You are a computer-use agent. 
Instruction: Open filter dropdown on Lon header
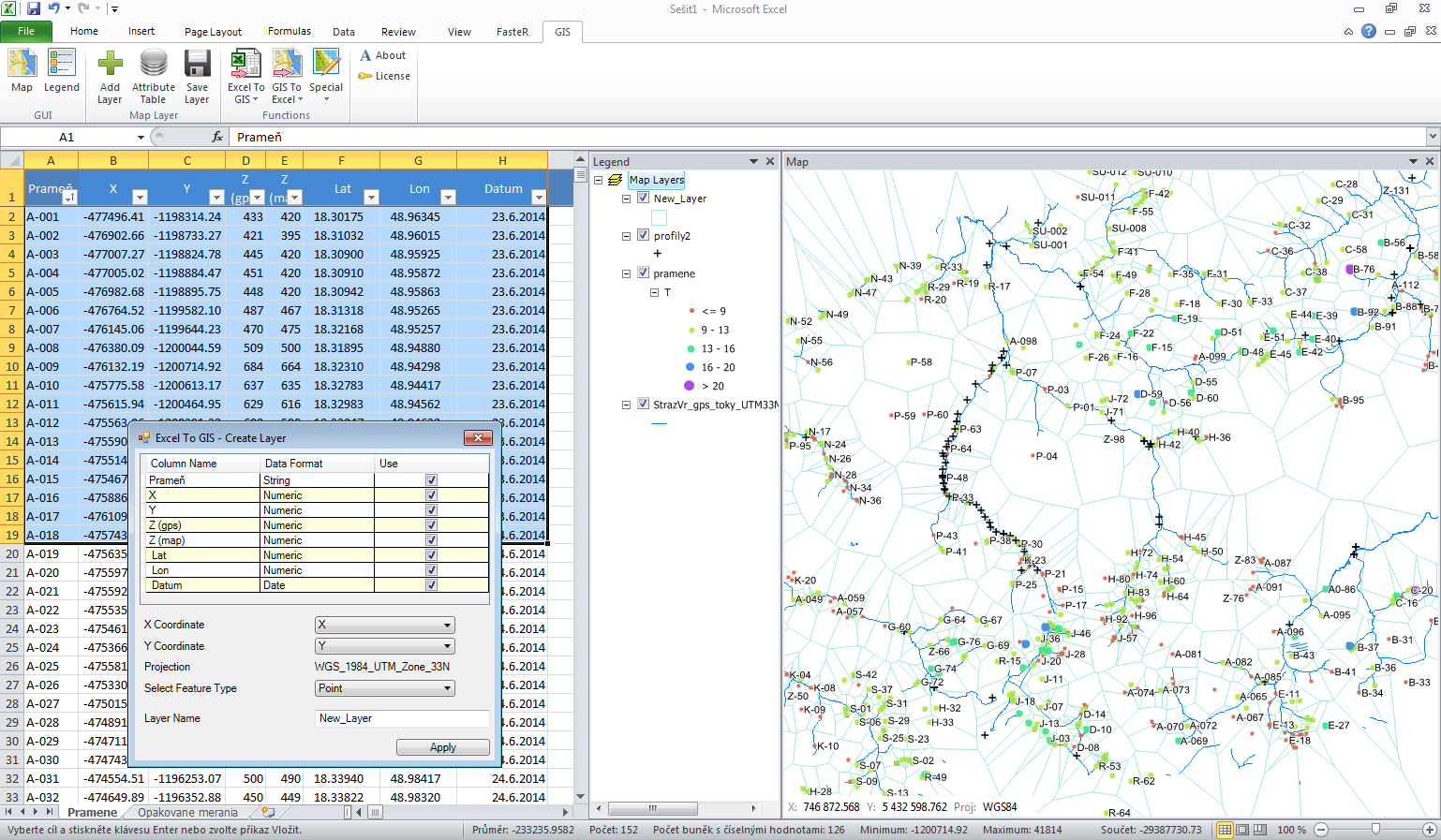click(448, 197)
